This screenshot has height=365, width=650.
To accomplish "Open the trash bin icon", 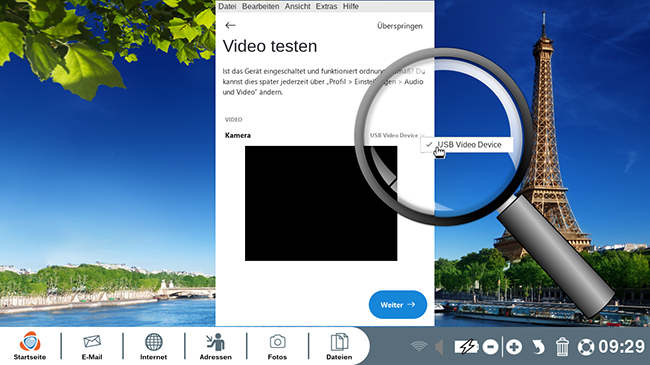I will click(x=562, y=347).
